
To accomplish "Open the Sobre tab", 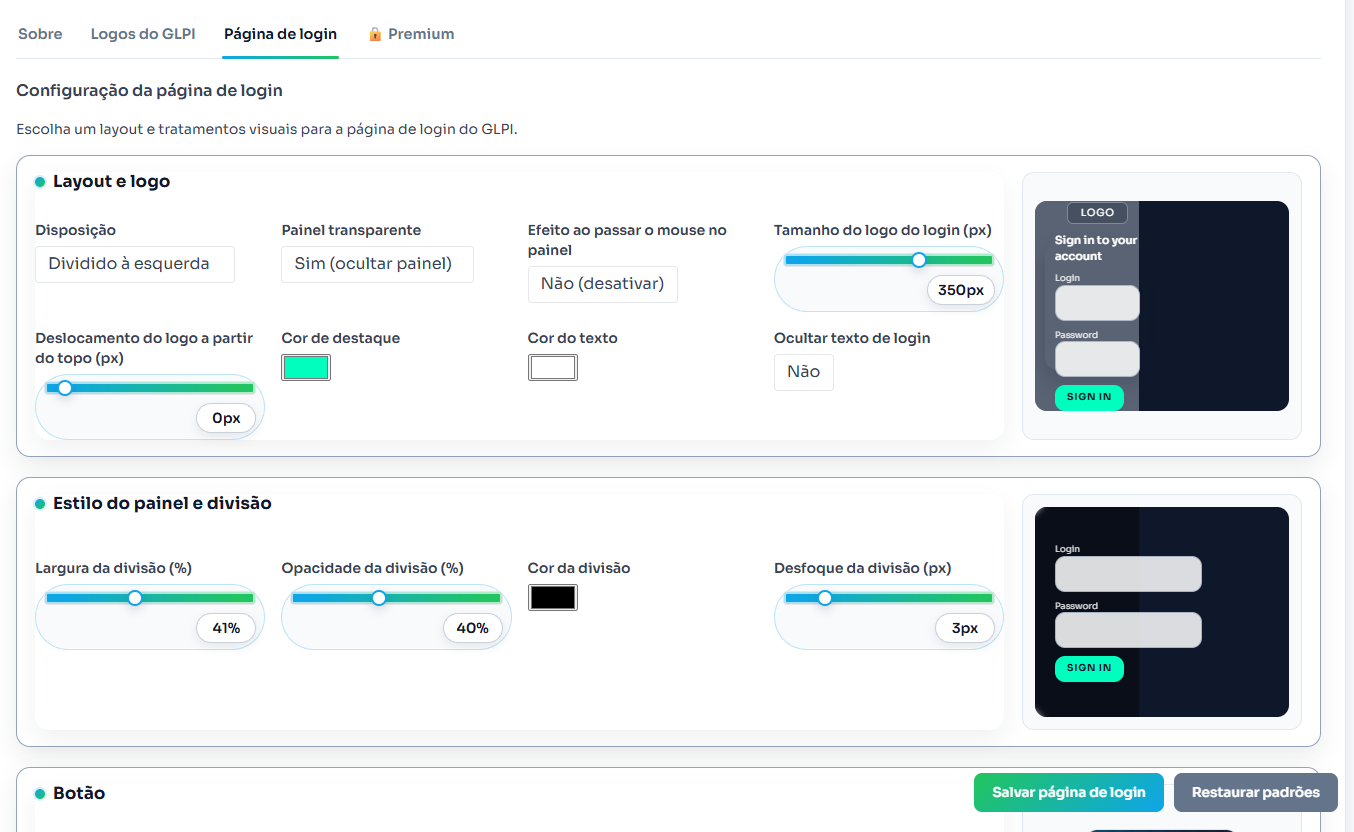I will pyautogui.click(x=40, y=34).
